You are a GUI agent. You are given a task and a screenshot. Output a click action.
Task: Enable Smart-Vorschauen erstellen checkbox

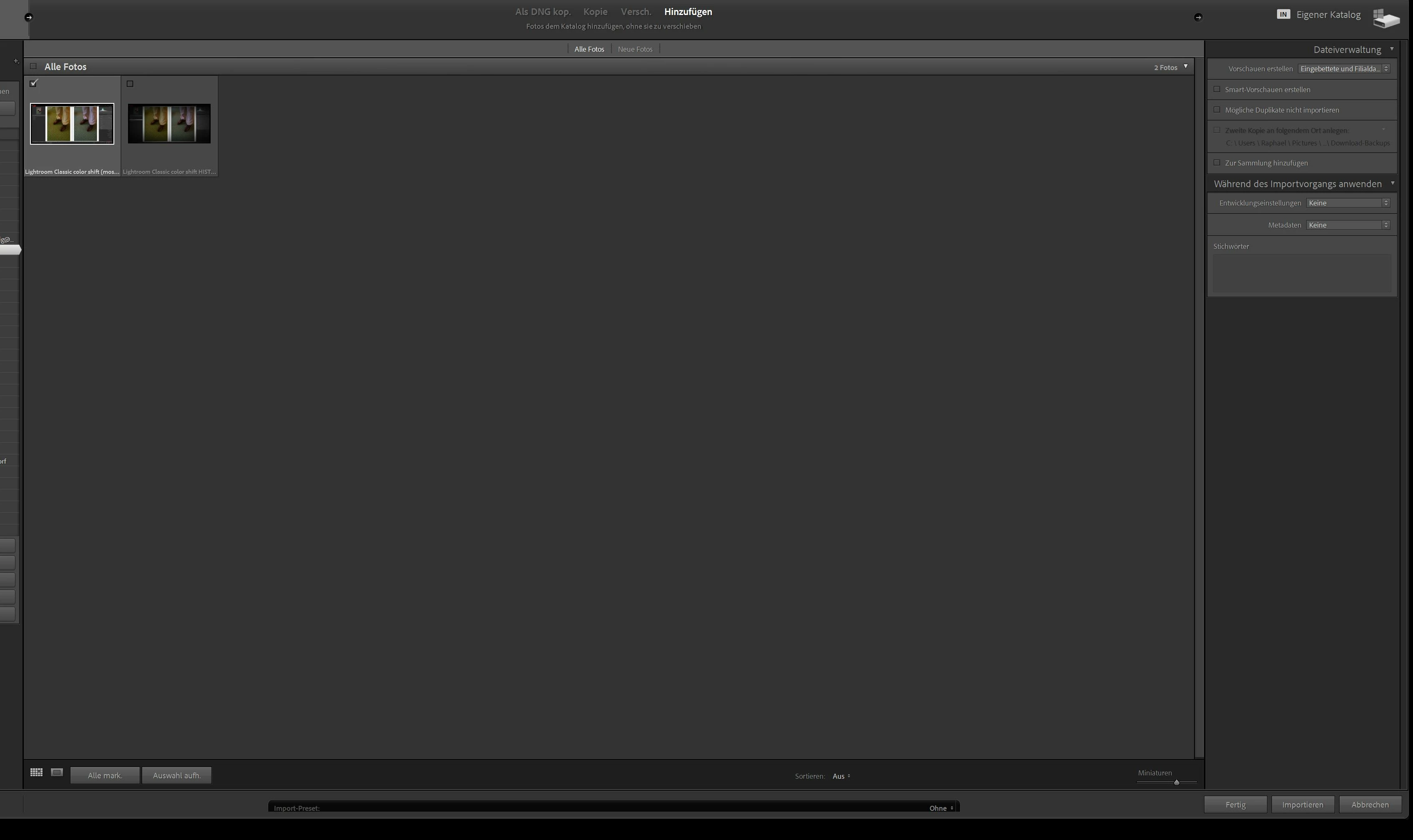coord(1217,90)
